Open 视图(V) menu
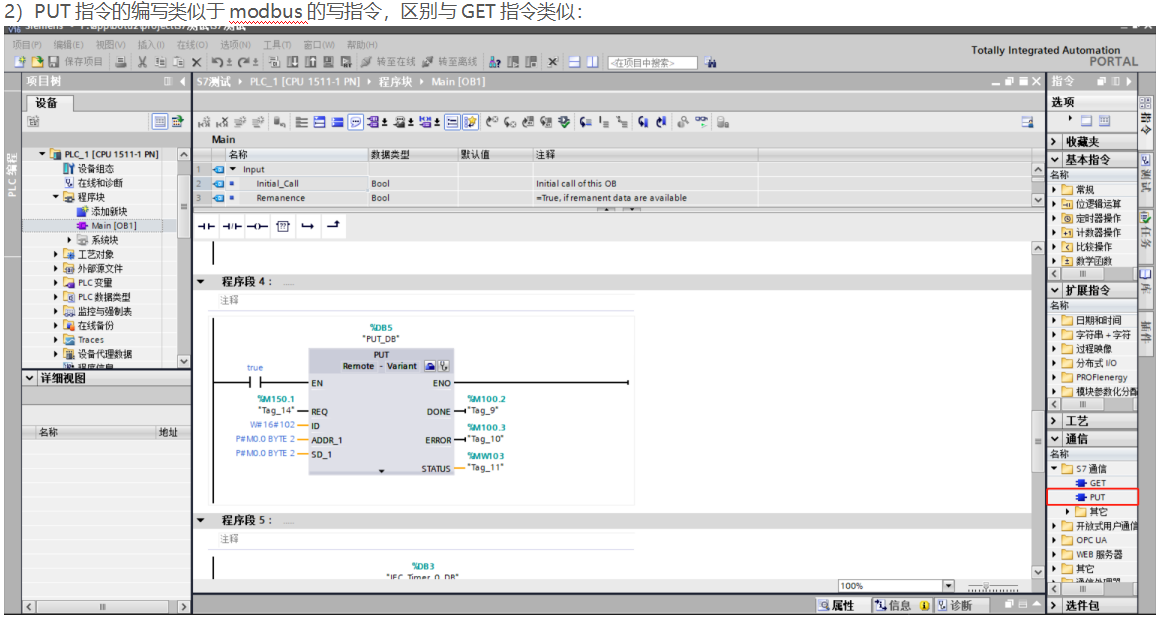This screenshot has height=619, width=1160. tap(110, 45)
